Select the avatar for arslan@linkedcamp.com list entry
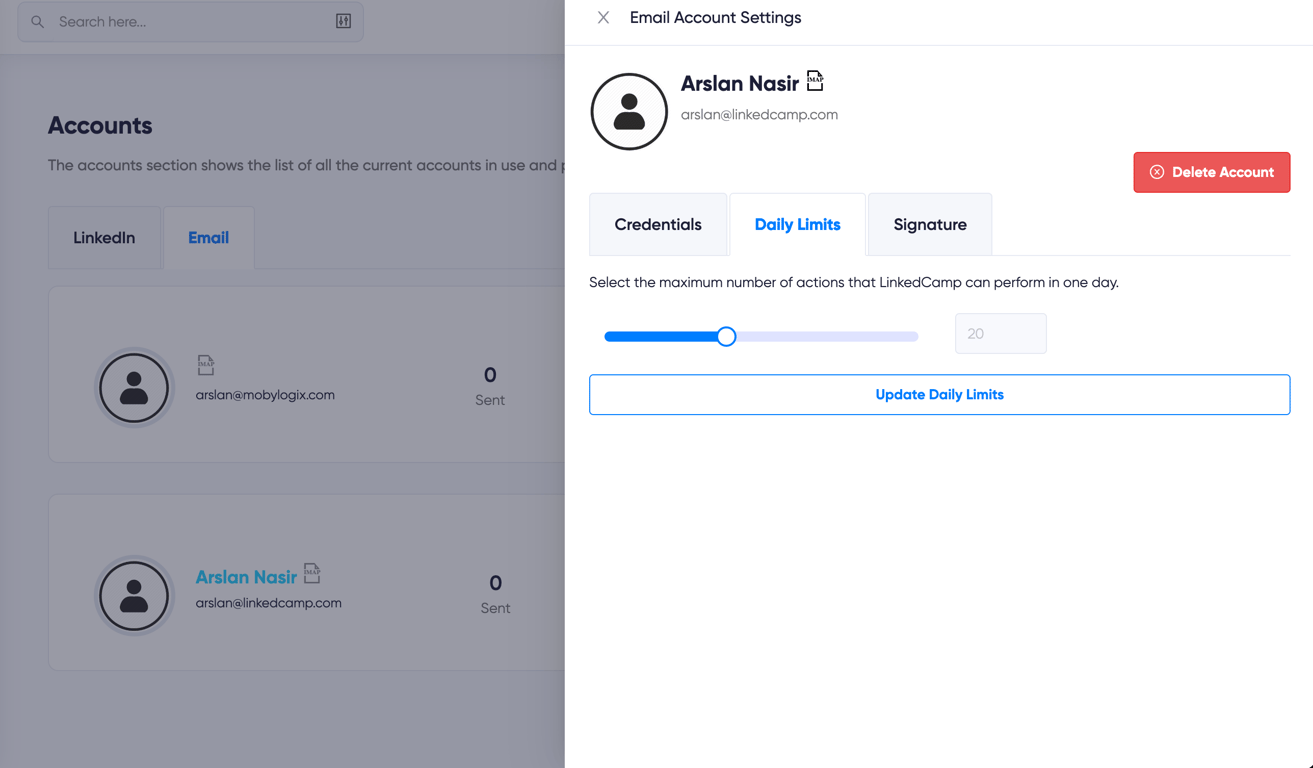The width and height of the screenshot is (1313, 768). pos(134,596)
